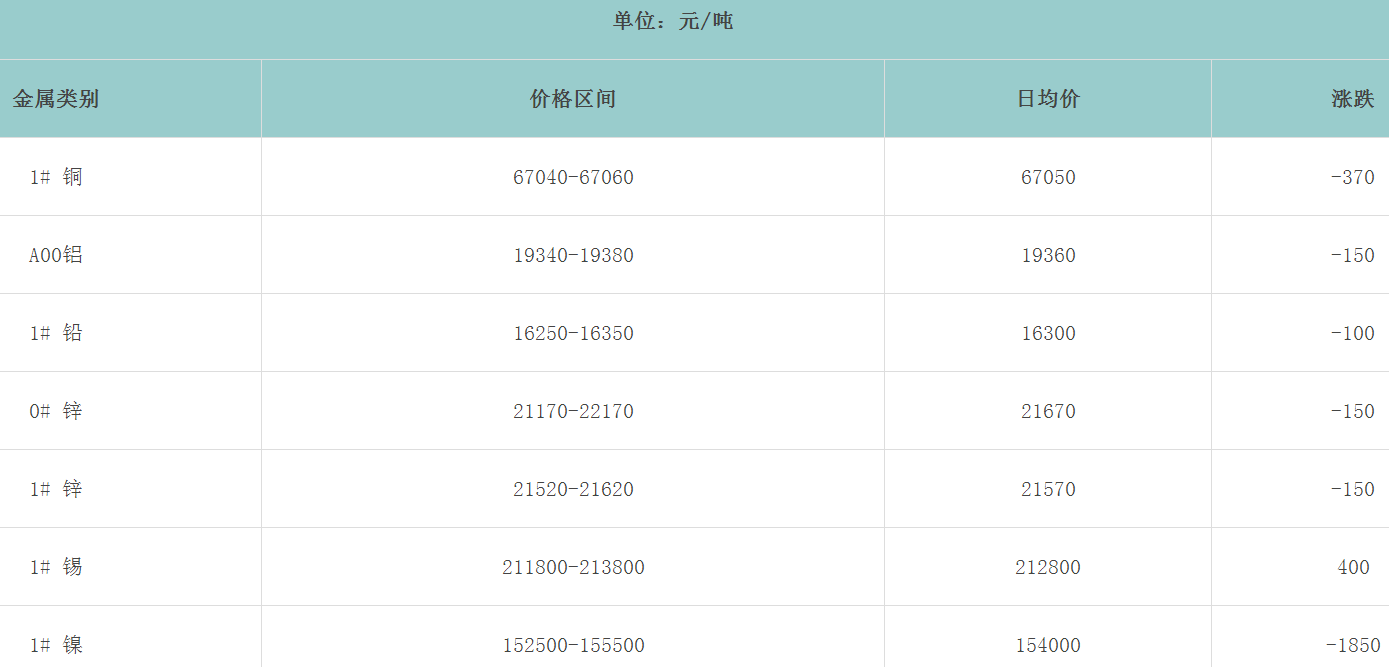Click the 价格区间 column header
The height and width of the screenshot is (667, 1389).
(573, 99)
